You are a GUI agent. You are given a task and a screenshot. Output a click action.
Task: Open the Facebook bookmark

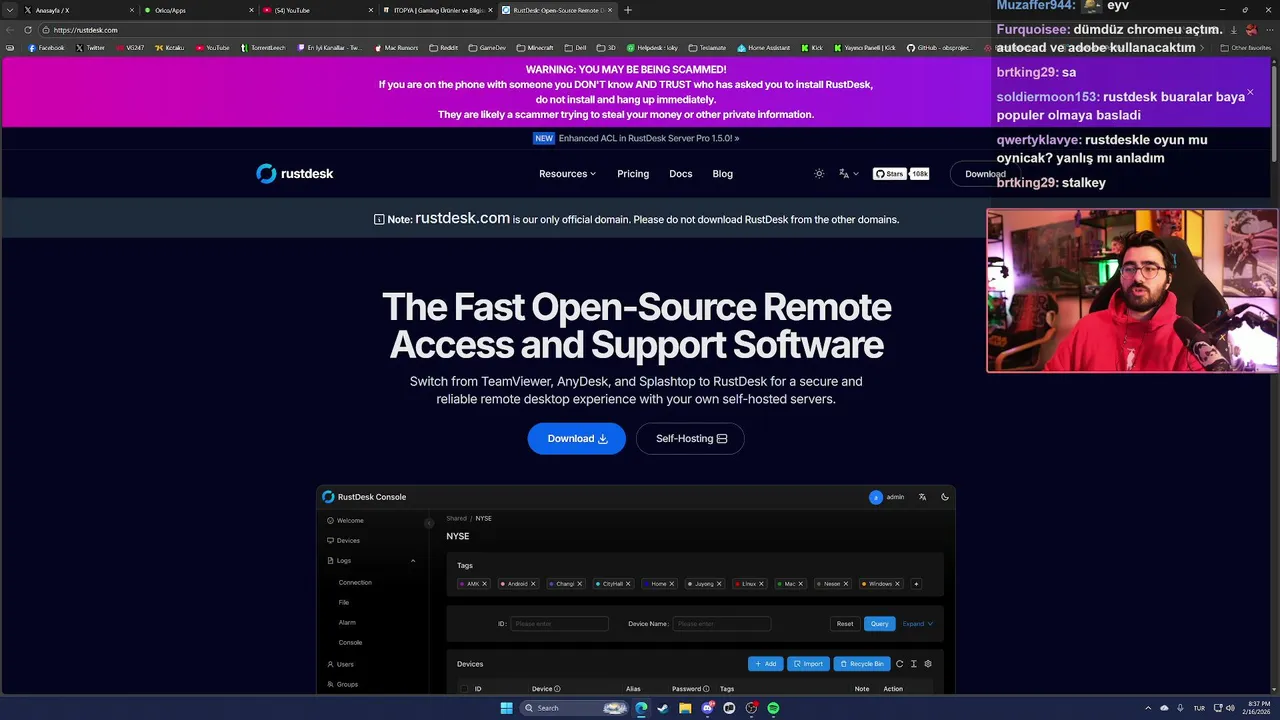click(x=47, y=48)
